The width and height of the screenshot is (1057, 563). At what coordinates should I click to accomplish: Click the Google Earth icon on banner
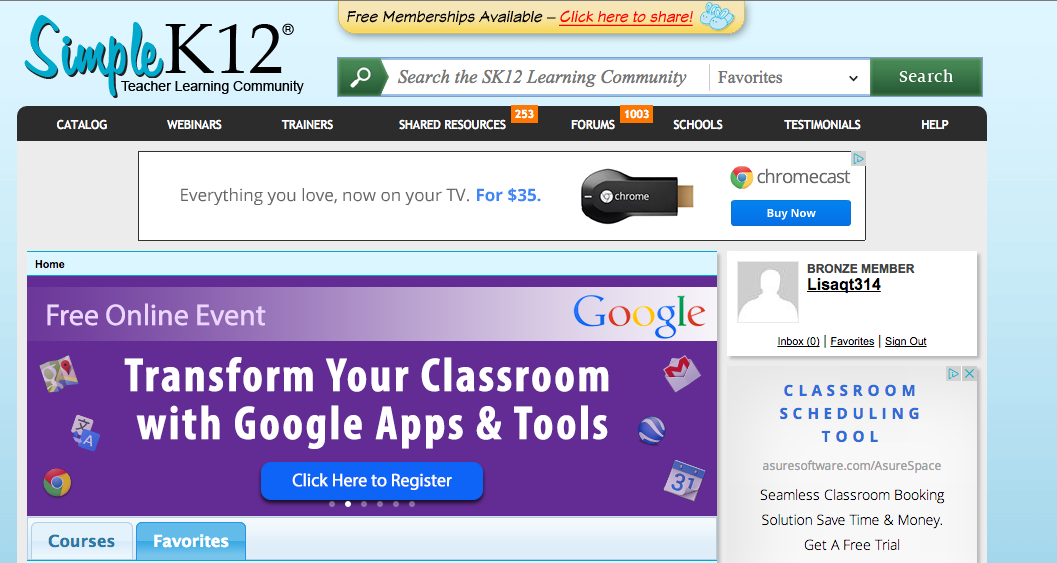click(651, 429)
